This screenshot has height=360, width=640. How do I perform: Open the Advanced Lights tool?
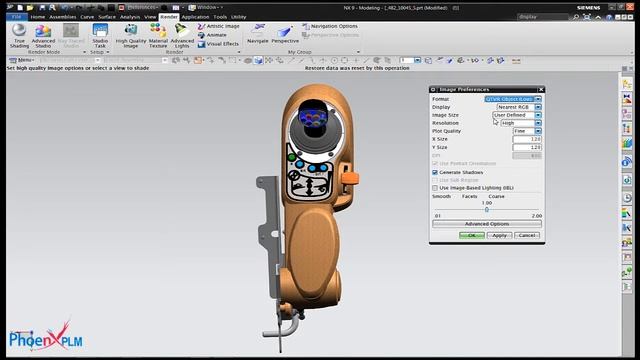[182, 36]
